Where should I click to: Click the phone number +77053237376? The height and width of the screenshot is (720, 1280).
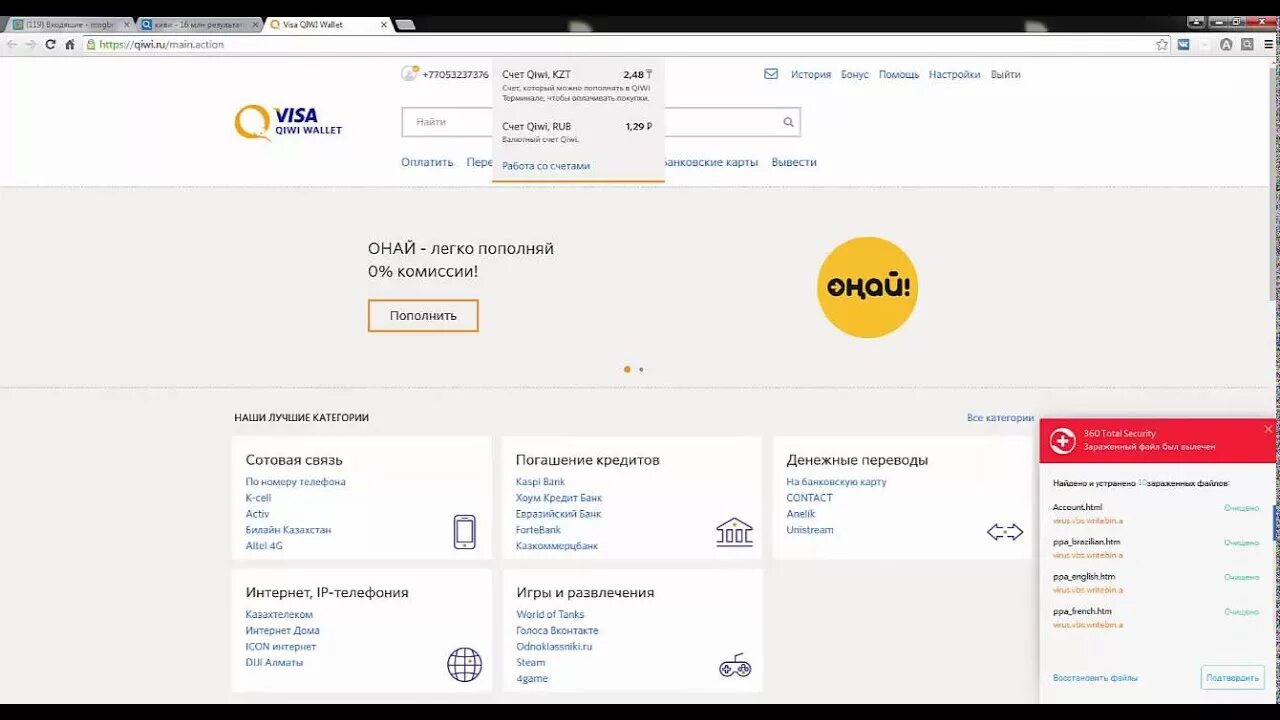coord(455,74)
